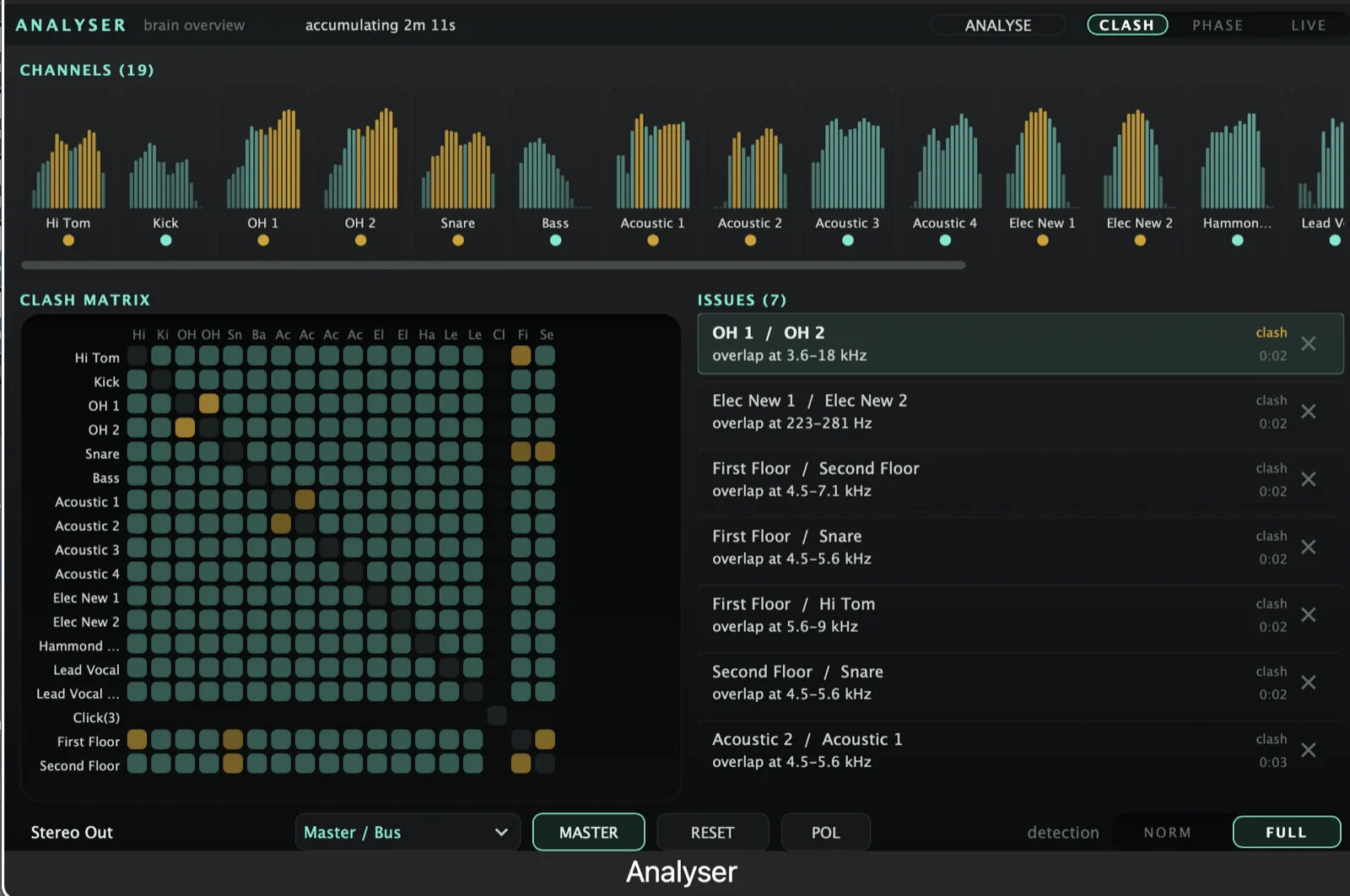Screen dimensions: 1350x896
Task: Set detection mode to NORM
Action: [x=1168, y=832]
